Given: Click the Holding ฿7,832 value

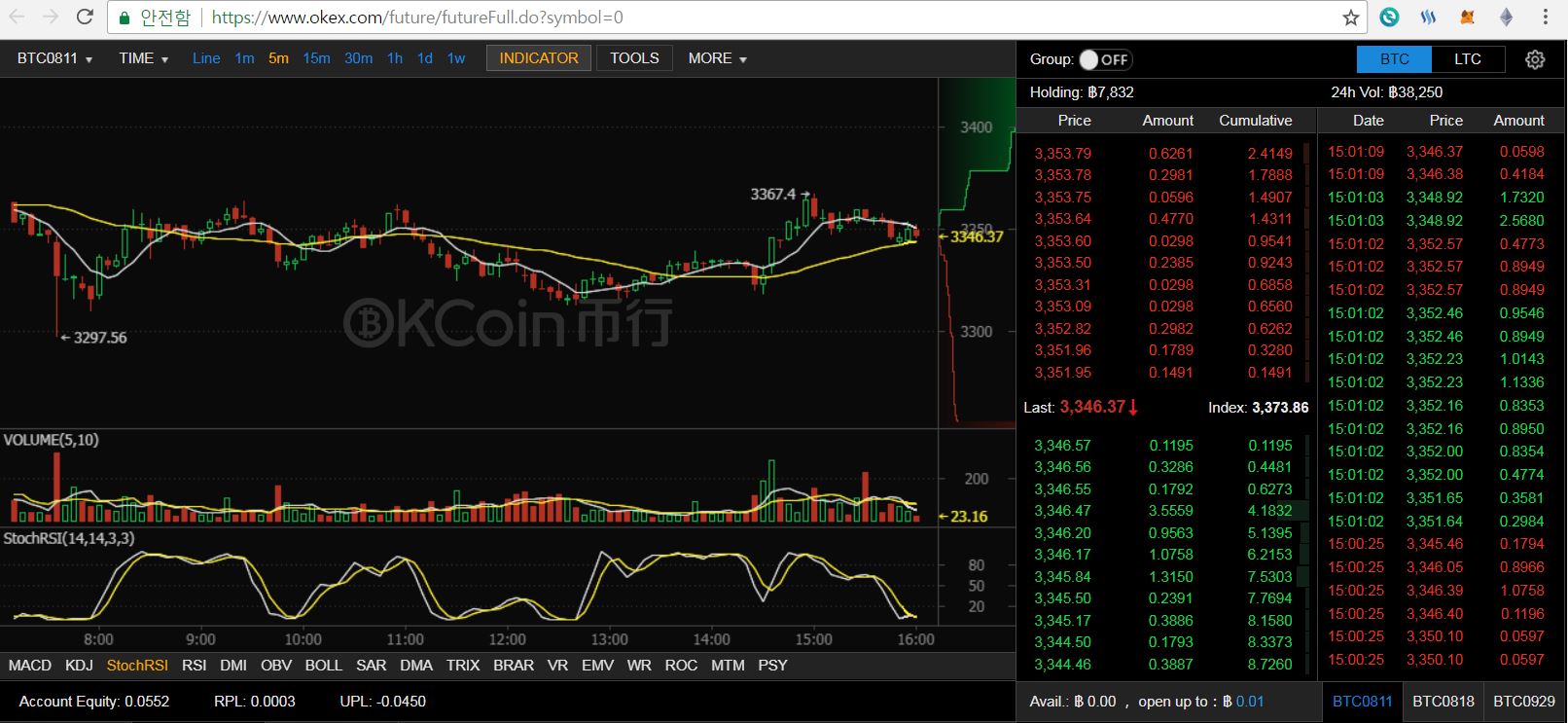Looking at the screenshot, I should pyautogui.click(x=1111, y=92).
